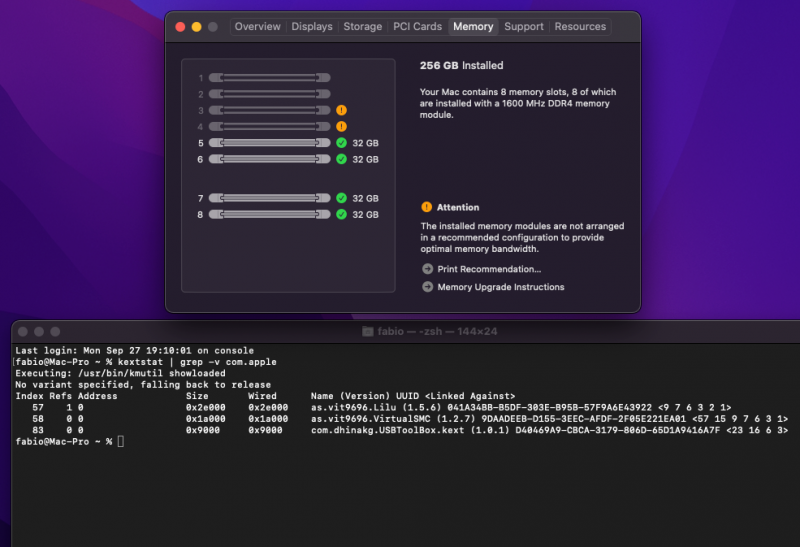Click the orange Attention warning icon
Image resolution: width=800 pixels, height=547 pixels.
427,207
